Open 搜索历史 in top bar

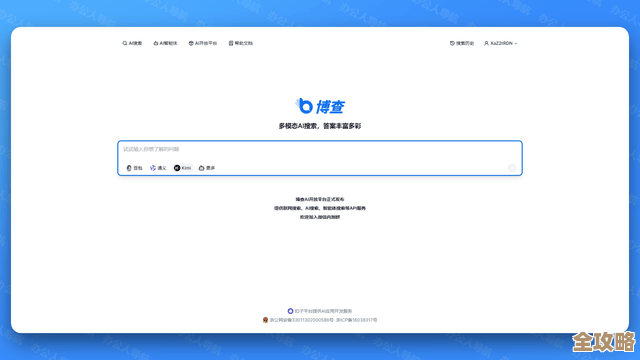[462, 43]
